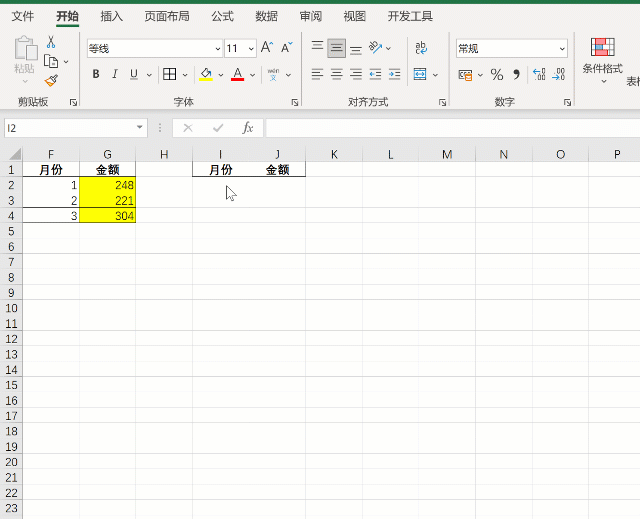Toggle Italic formatting
Image resolution: width=640 pixels, height=519 pixels.
[x=115, y=74]
